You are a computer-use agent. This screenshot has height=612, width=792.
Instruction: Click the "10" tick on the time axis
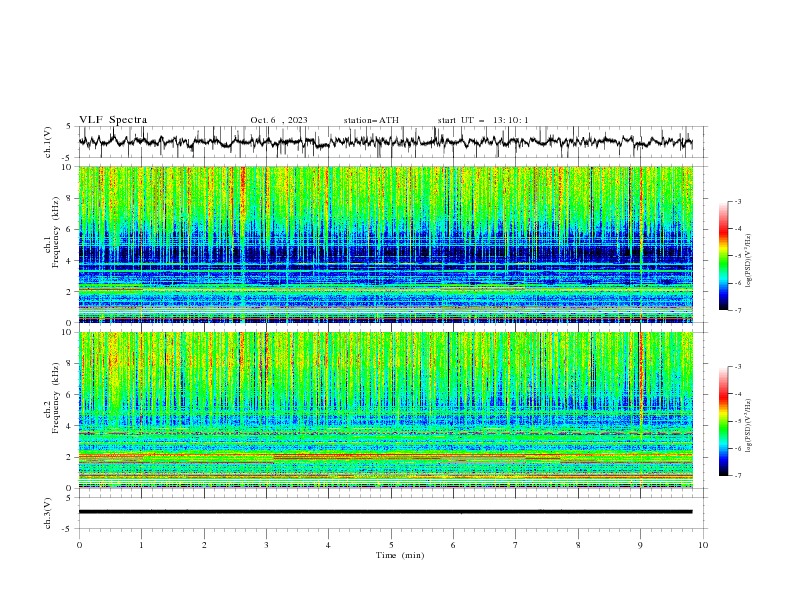703,545
